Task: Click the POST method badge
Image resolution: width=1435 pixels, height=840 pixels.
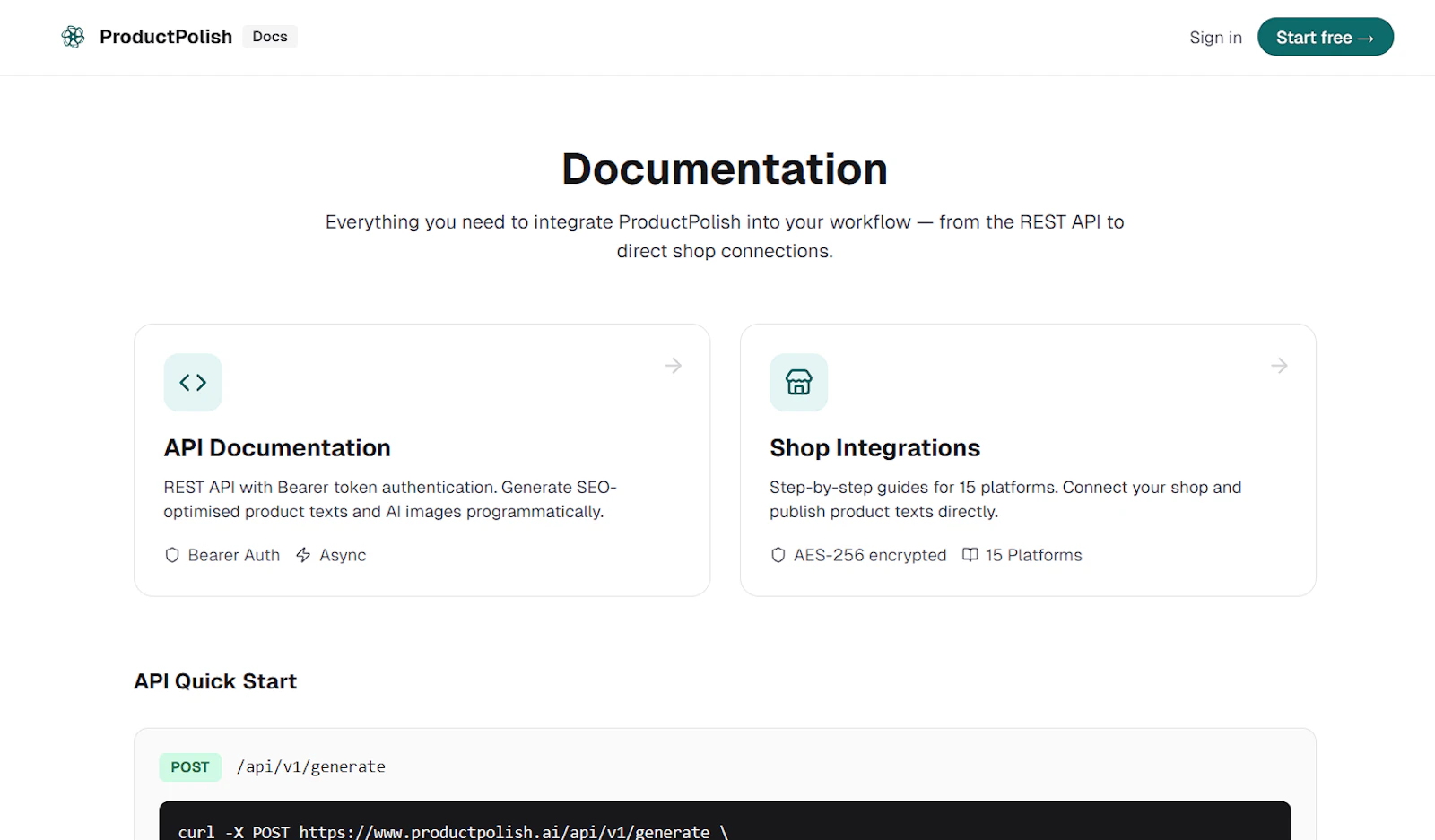Action: [x=190, y=767]
